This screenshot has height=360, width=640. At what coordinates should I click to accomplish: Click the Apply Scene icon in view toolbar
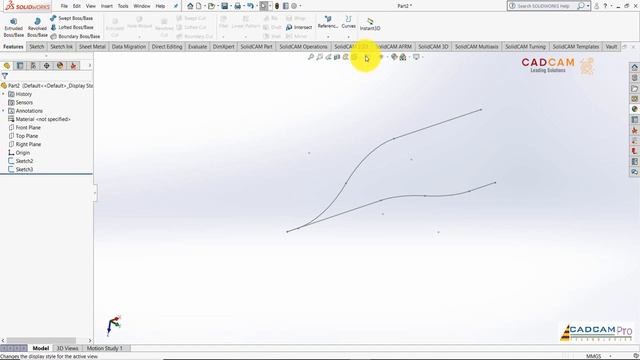[x=403, y=57]
